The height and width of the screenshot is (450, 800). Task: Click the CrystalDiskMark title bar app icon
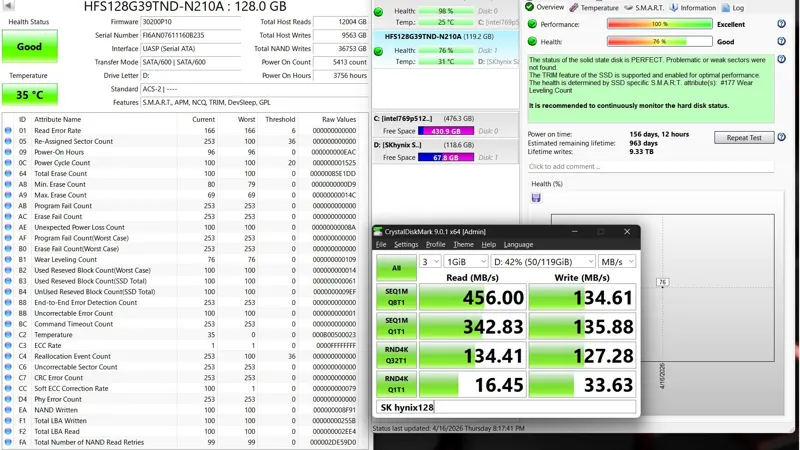[378, 232]
